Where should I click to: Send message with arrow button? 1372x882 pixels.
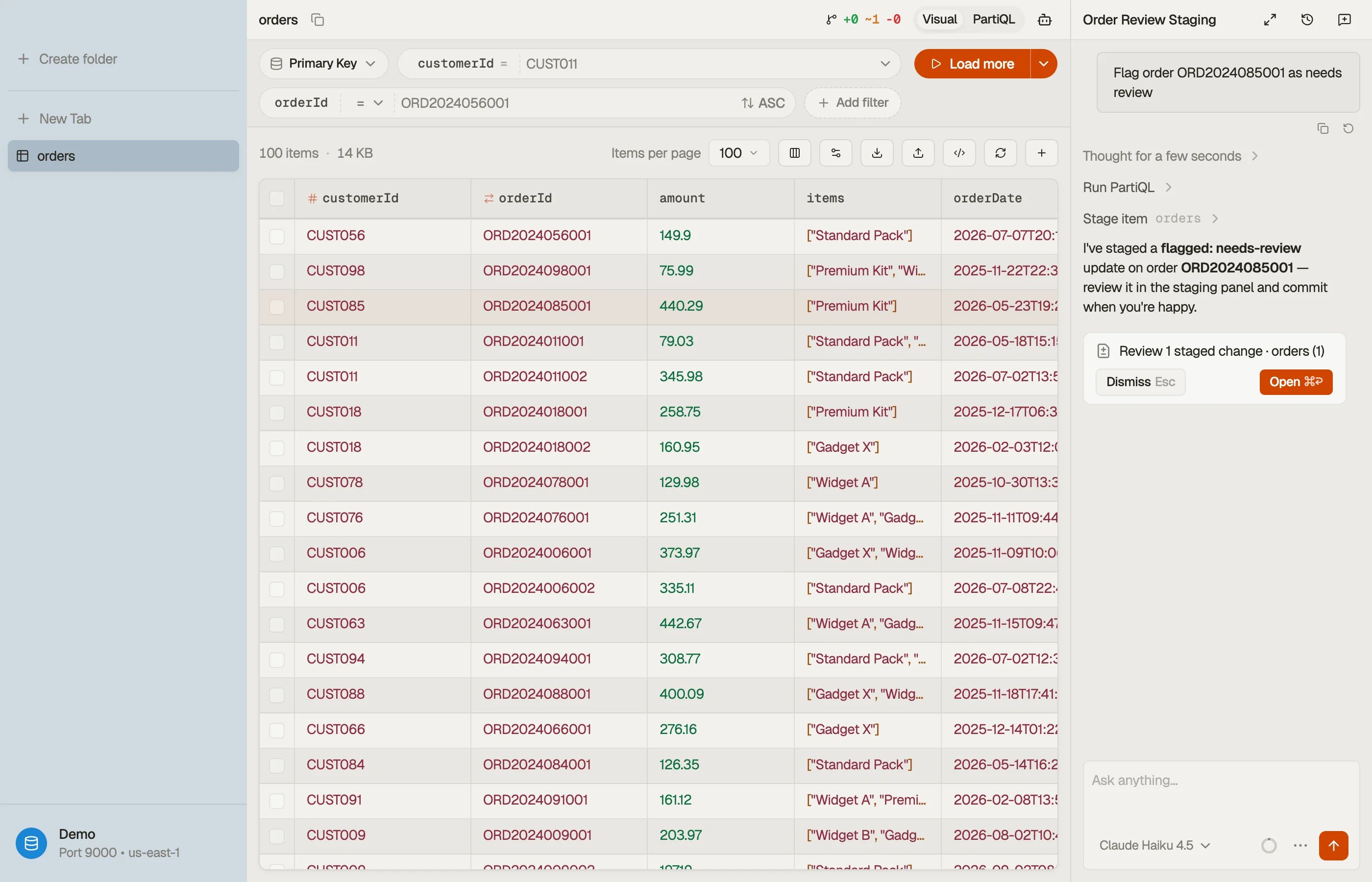coord(1334,845)
